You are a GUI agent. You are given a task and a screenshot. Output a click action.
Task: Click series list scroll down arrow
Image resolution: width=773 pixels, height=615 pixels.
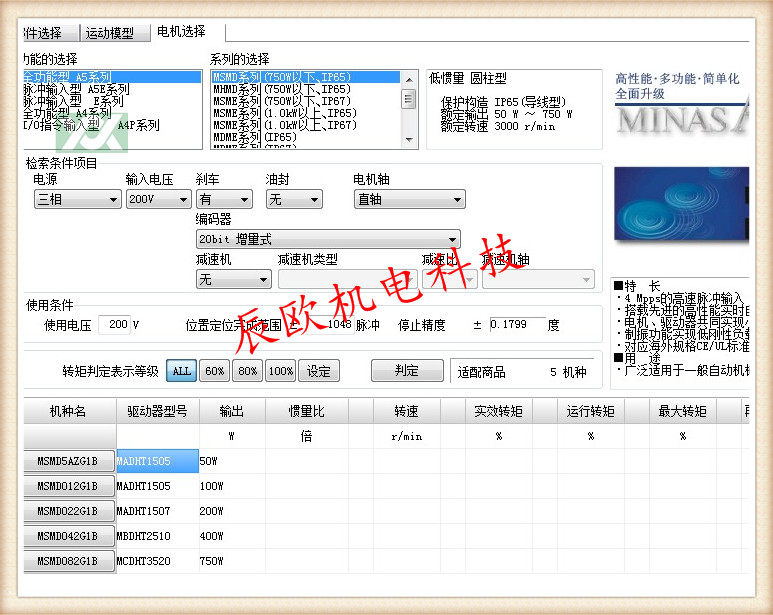click(x=409, y=140)
